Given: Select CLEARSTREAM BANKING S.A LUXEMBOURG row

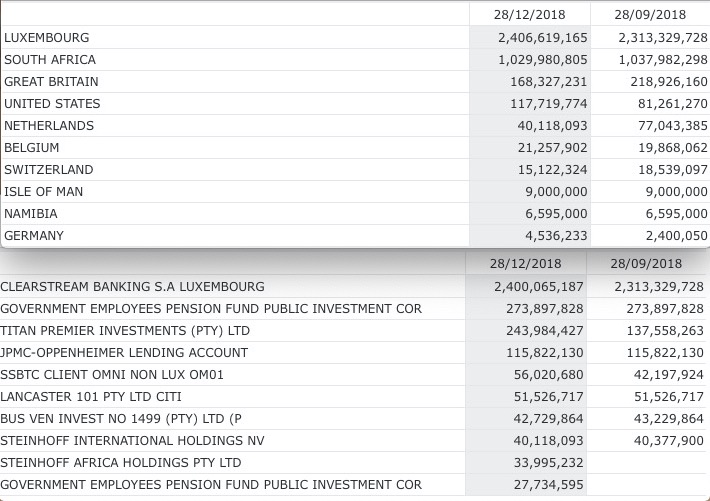Looking at the screenshot, I should 352,286.
